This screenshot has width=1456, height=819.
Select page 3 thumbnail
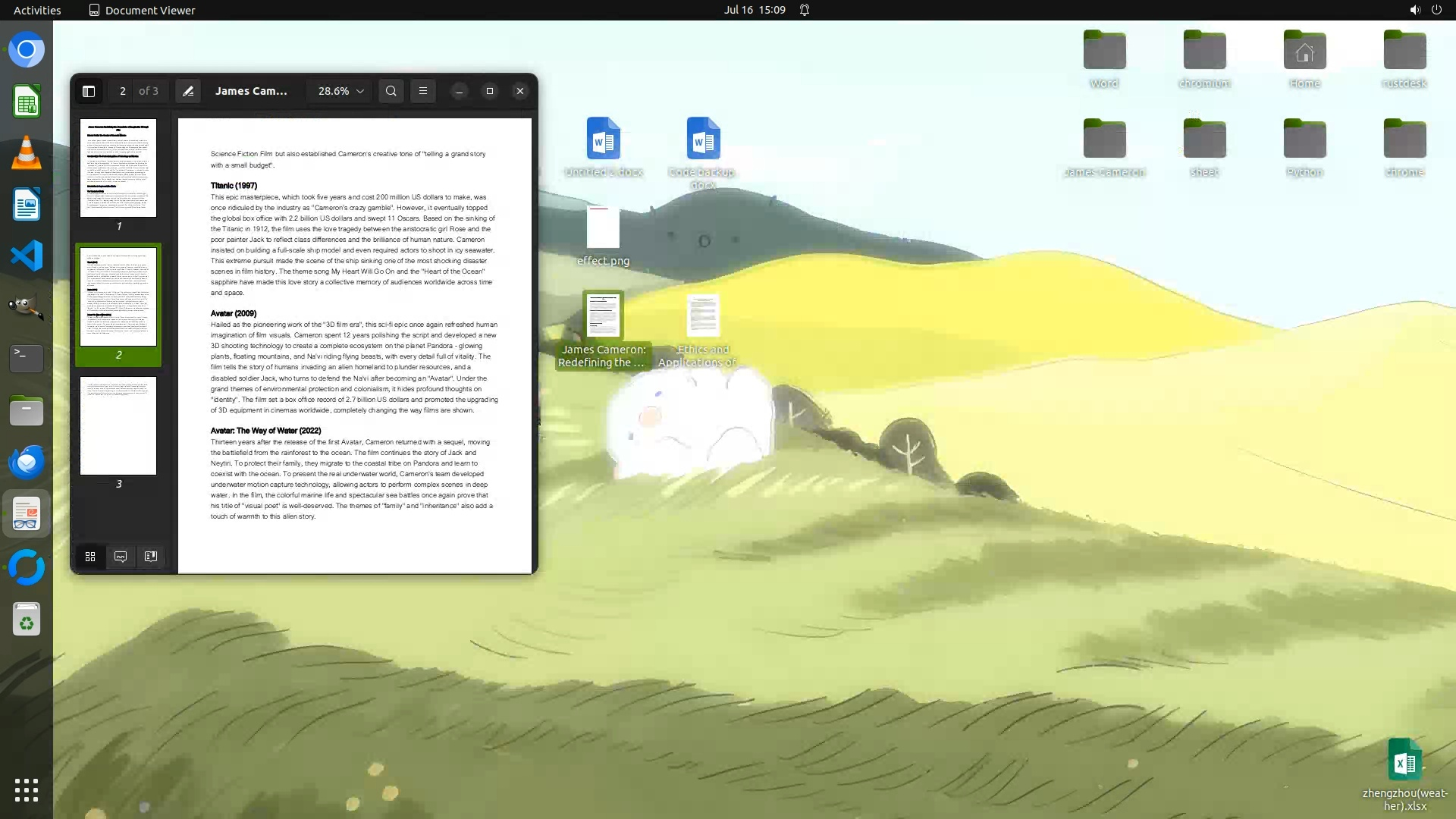(118, 426)
